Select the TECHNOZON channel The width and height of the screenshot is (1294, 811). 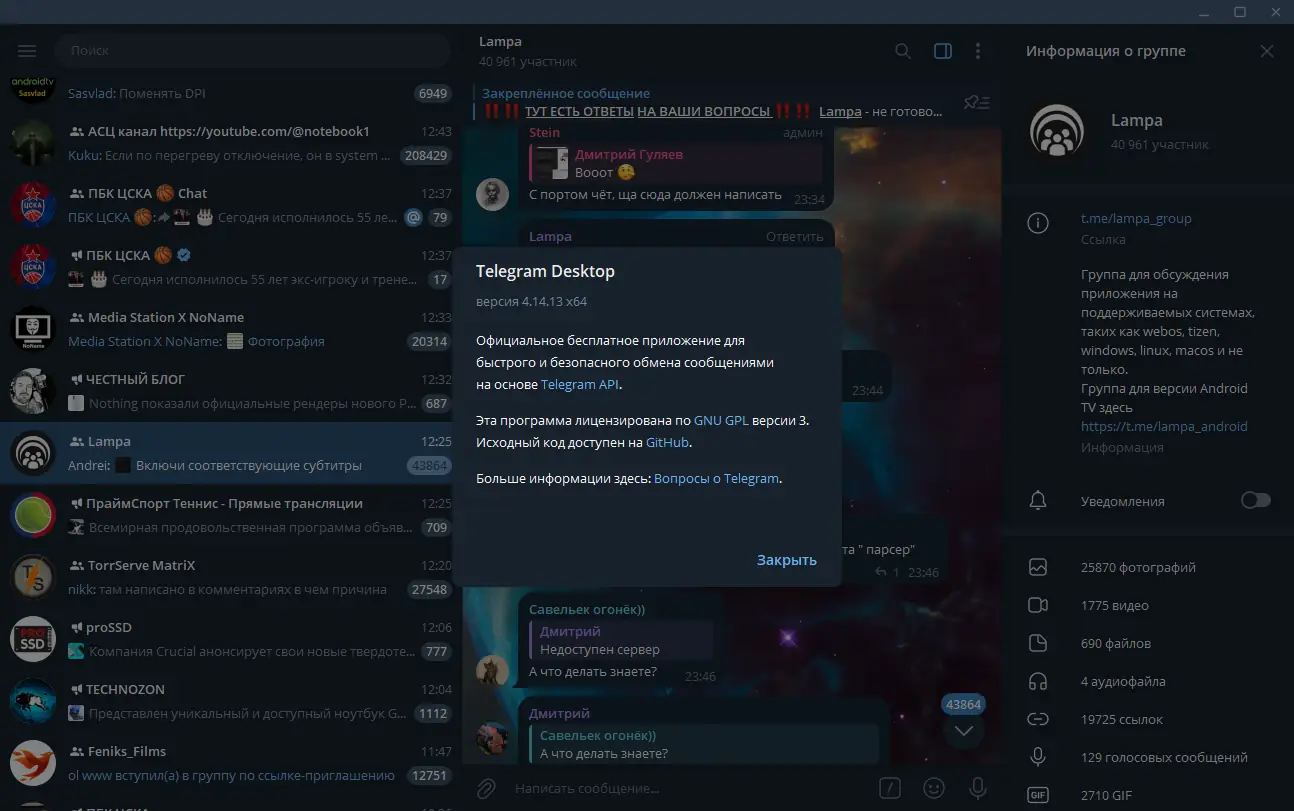(x=230, y=701)
